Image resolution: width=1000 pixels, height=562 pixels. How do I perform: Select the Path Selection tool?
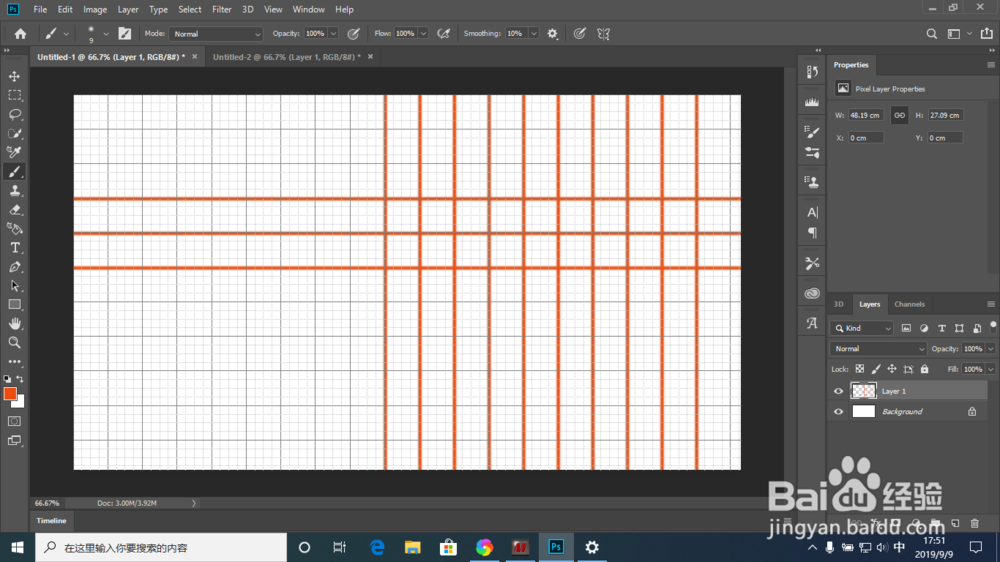14,286
